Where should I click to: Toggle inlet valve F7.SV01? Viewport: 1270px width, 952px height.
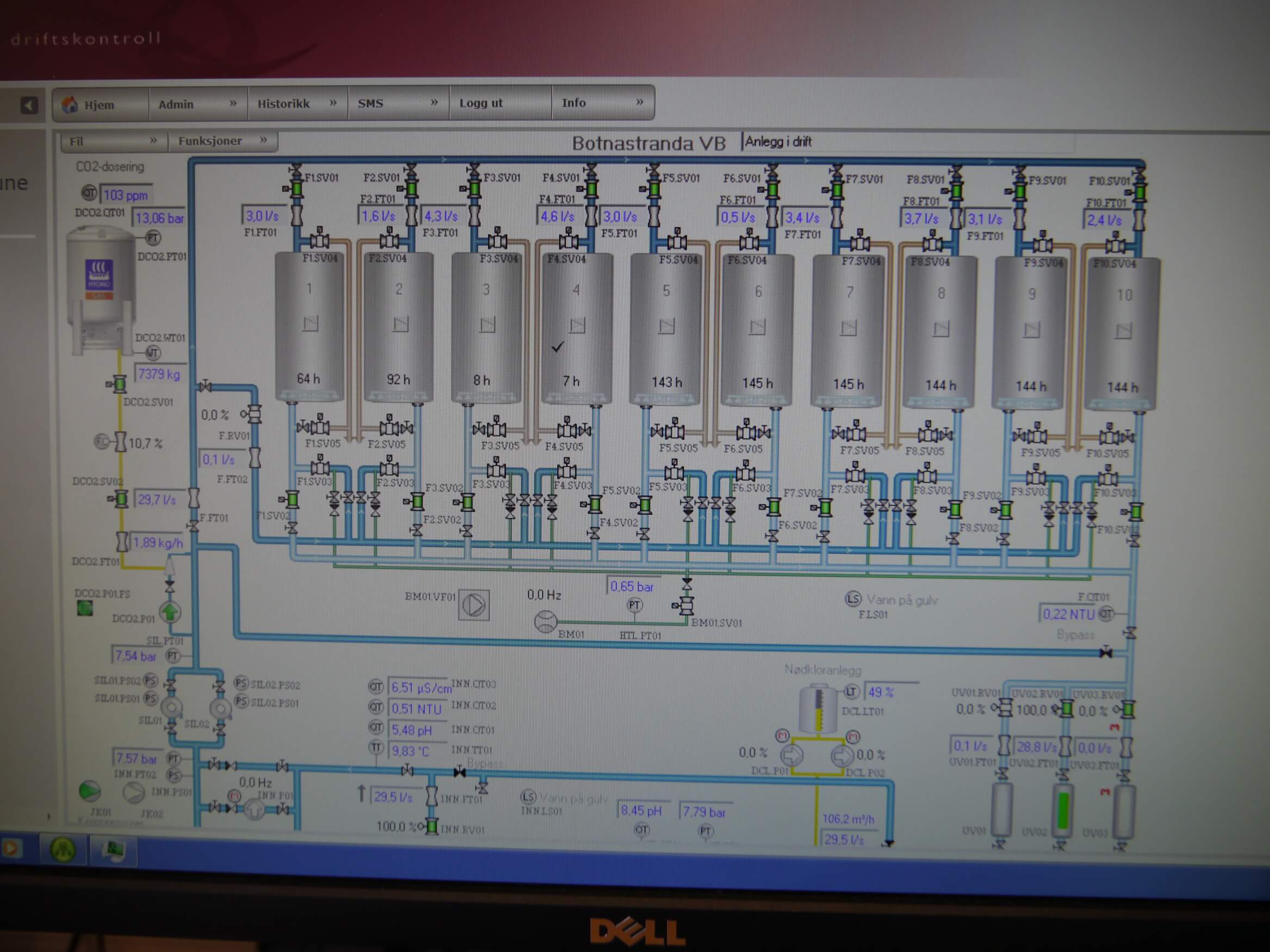(x=837, y=190)
